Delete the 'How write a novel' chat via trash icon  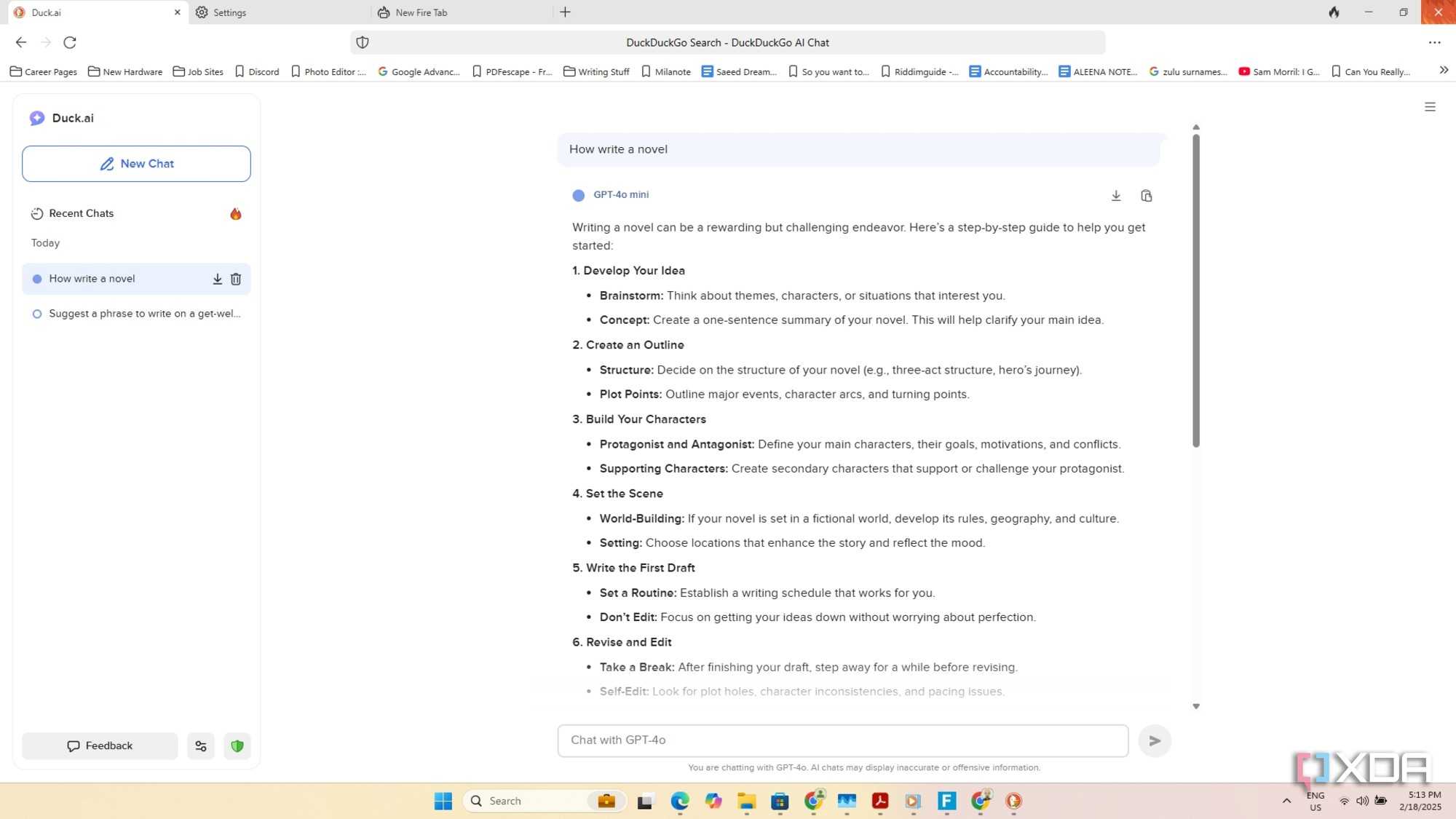[x=236, y=279]
